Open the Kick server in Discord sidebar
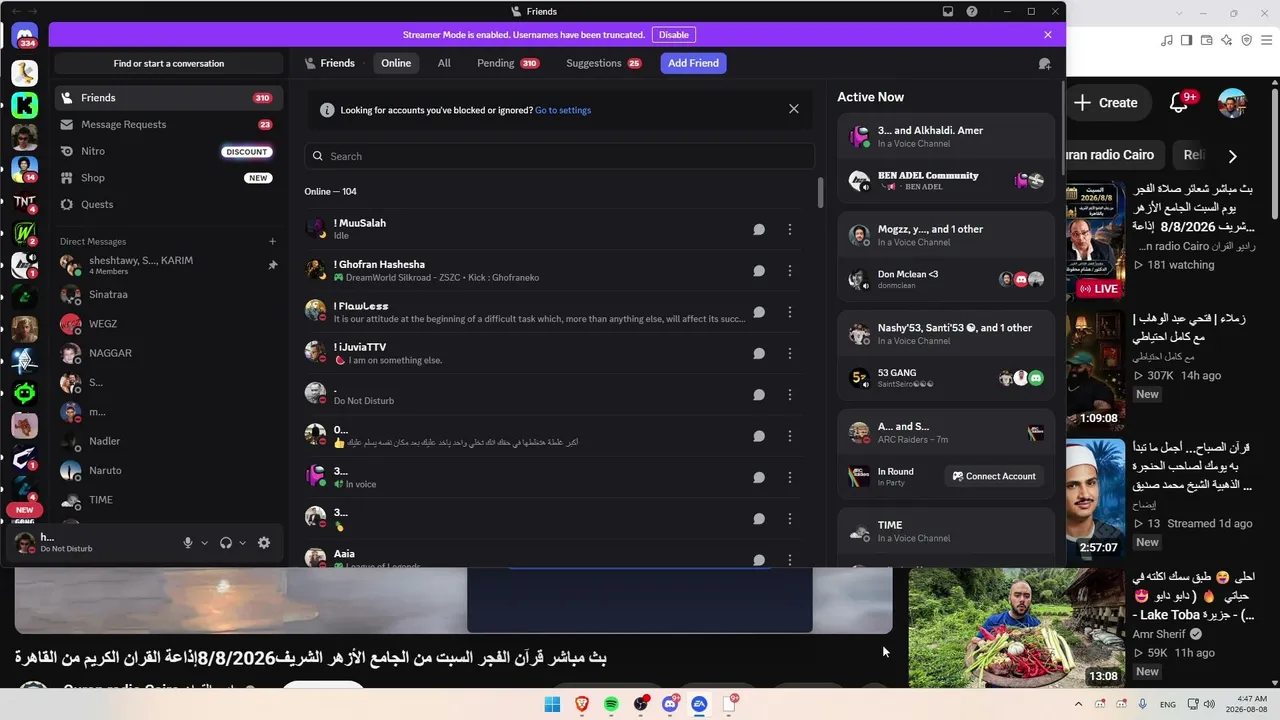 pos(25,104)
